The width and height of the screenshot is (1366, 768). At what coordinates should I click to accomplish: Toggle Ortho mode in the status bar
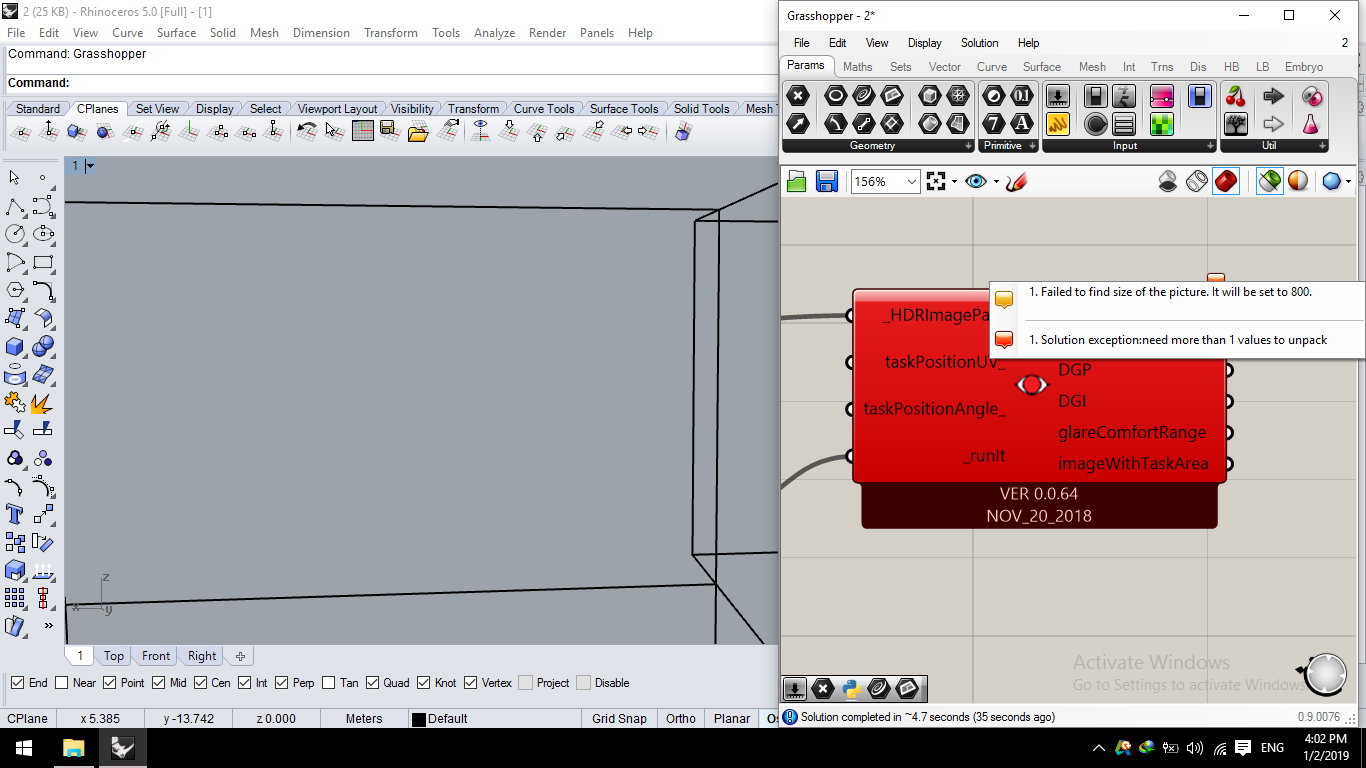[681, 718]
